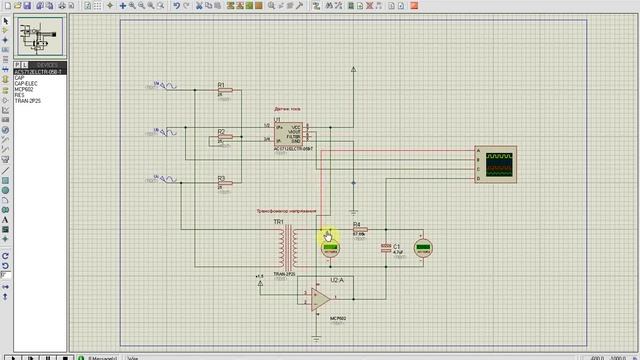Select the Component Mode tool
The width and height of the screenshot is (640, 360).
click(x=5, y=31)
